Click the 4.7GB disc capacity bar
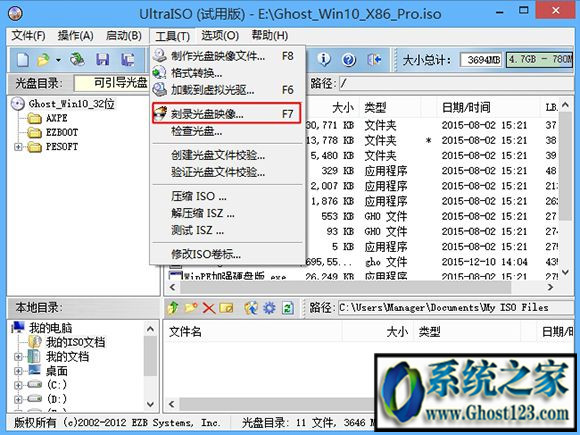Image resolution: width=580 pixels, height=435 pixels. (x=539, y=60)
